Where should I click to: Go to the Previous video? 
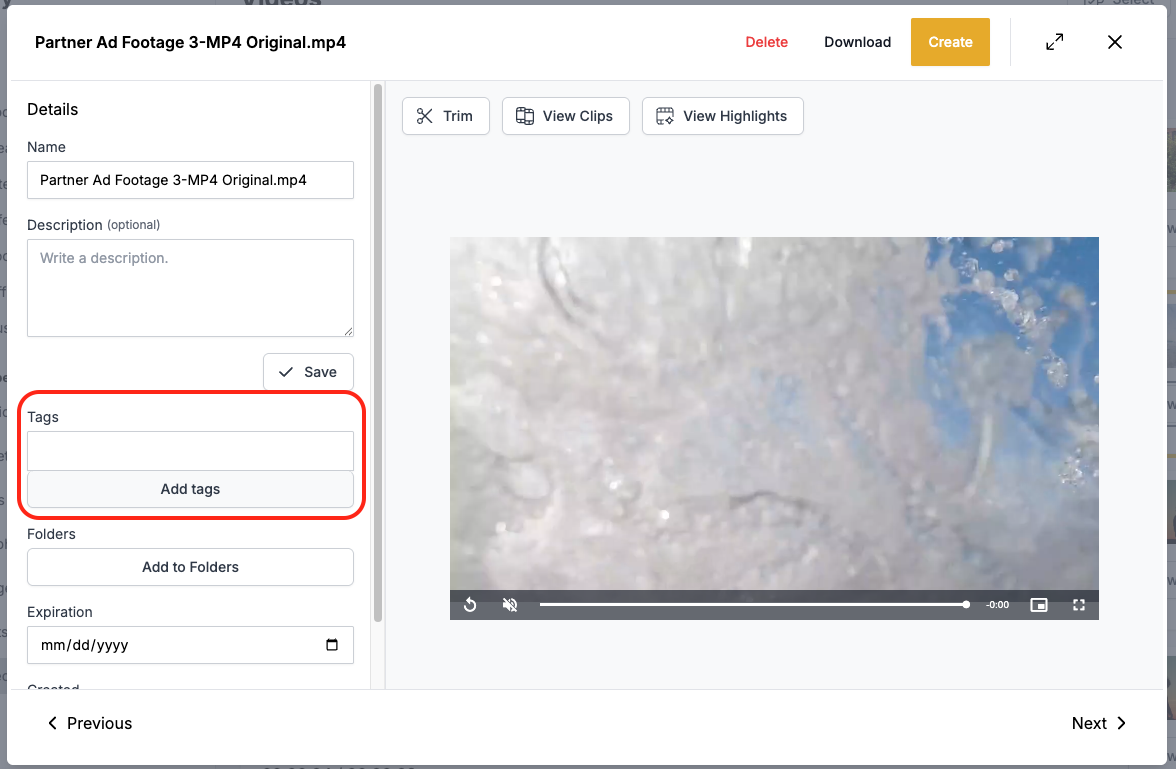pyautogui.click(x=89, y=723)
